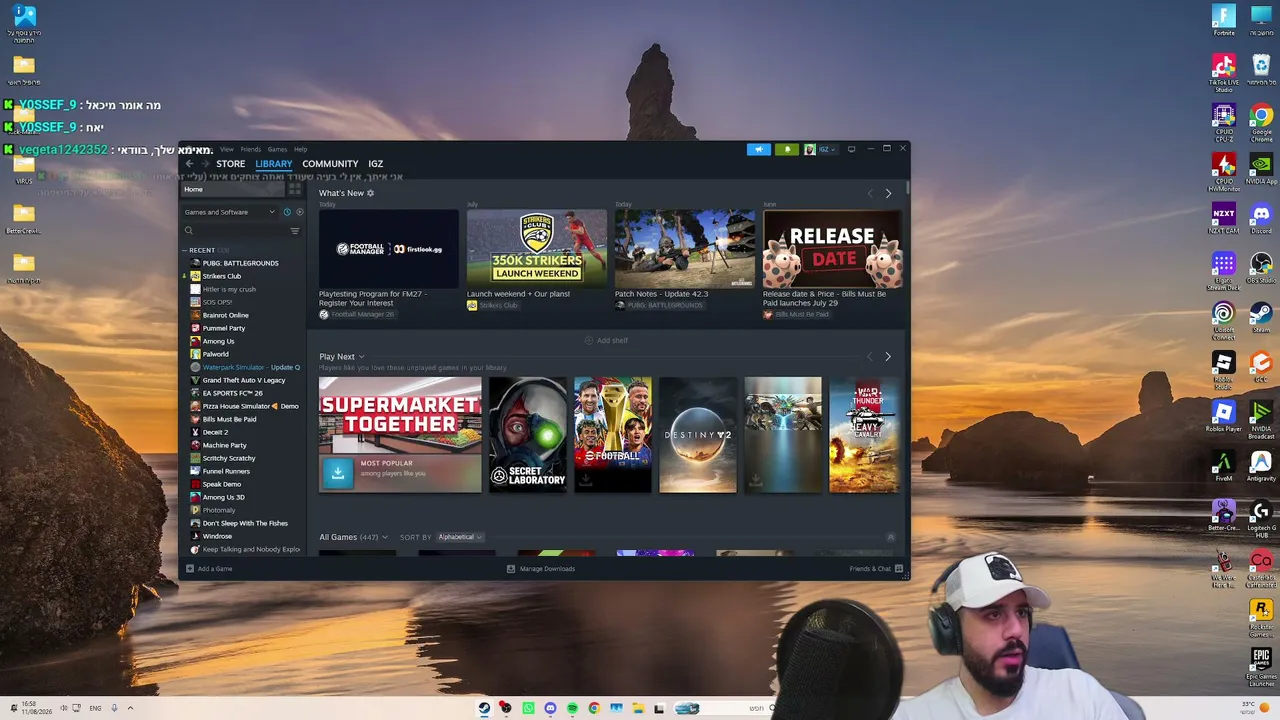Open Steam announcements megaphone button
The image size is (1280, 720).
pyautogui.click(x=759, y=149)
